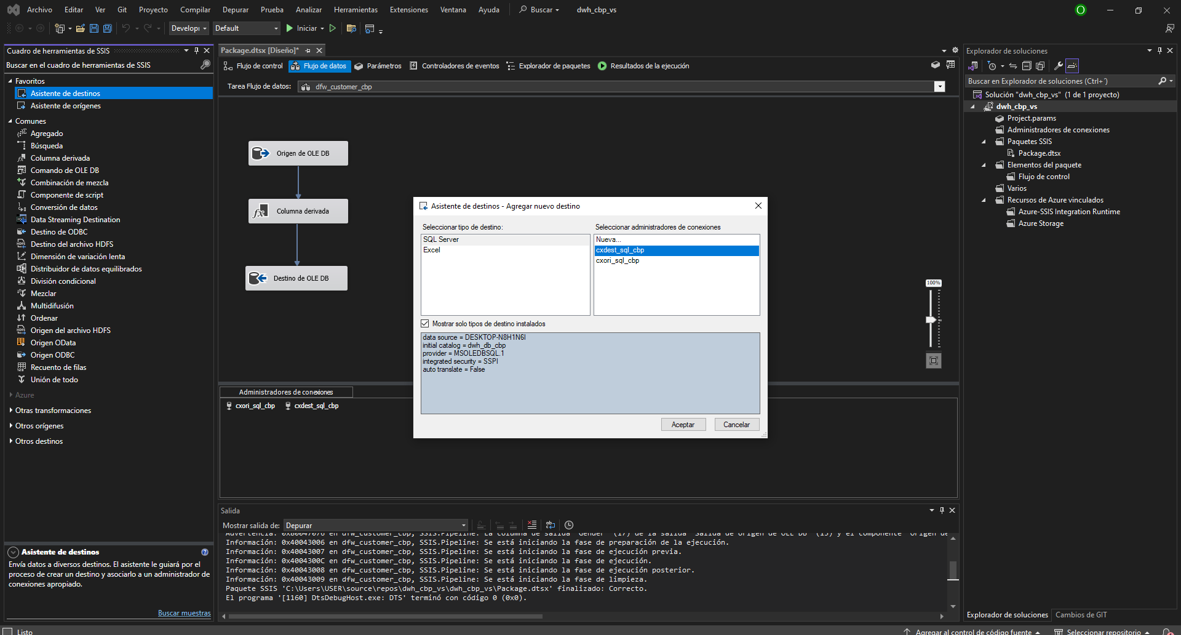1181x635 pixels.
Task: Click the Open File folder icon
Action: (80, 29)
